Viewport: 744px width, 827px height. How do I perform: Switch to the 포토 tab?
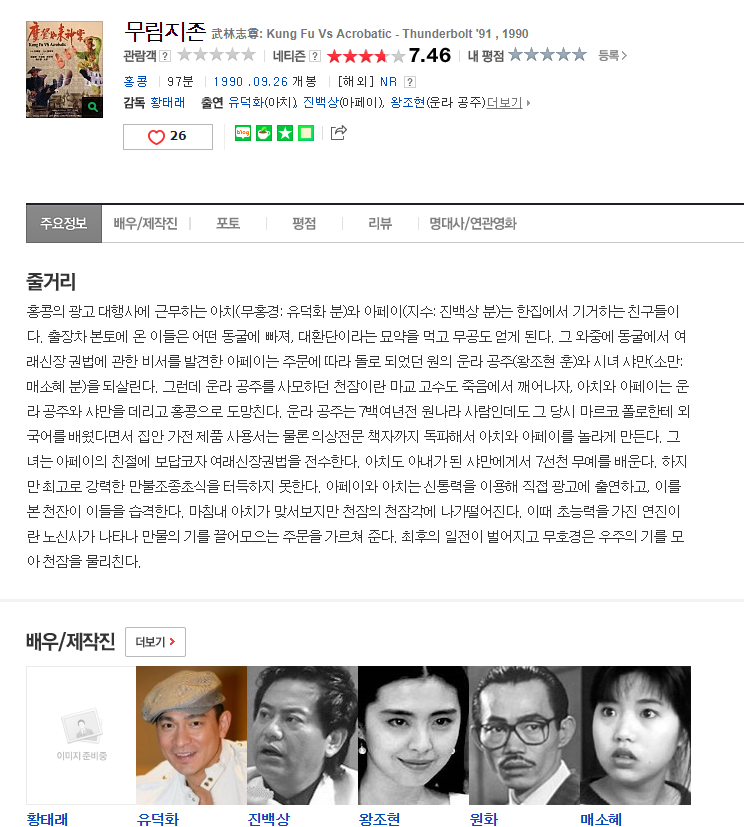[228, 224]
